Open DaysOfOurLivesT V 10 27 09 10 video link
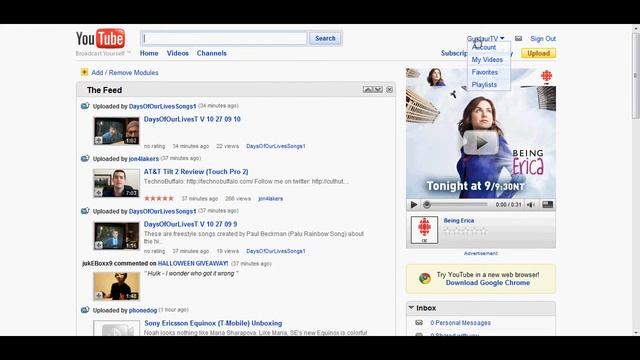 click(x=192, y=119)
